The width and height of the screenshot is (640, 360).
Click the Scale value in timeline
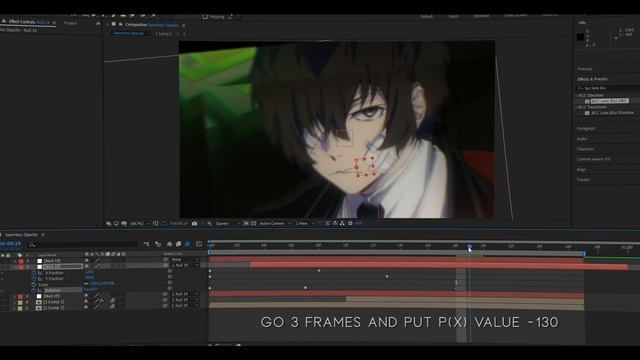point(102,283)
